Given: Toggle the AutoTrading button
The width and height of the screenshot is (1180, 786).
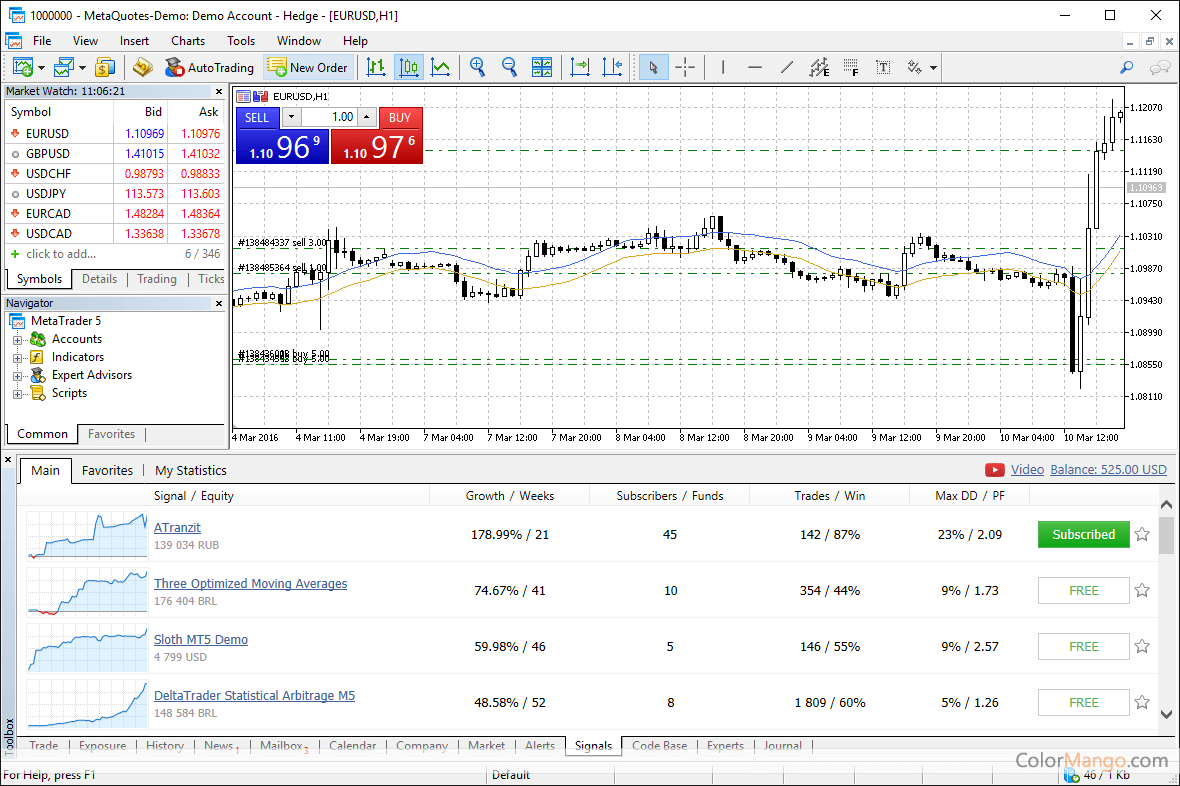Looking at the screenshot, I should click(209, 68).
